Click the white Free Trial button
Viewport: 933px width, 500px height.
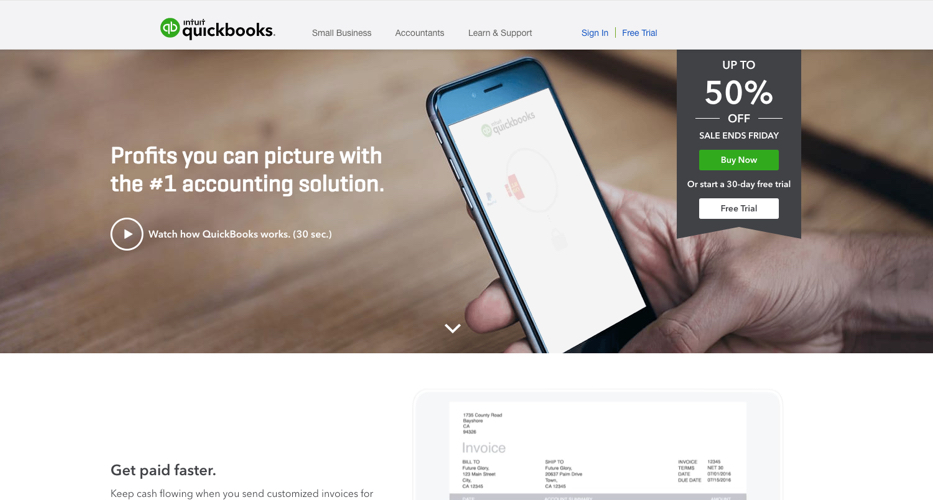click(x=738, y=208)
